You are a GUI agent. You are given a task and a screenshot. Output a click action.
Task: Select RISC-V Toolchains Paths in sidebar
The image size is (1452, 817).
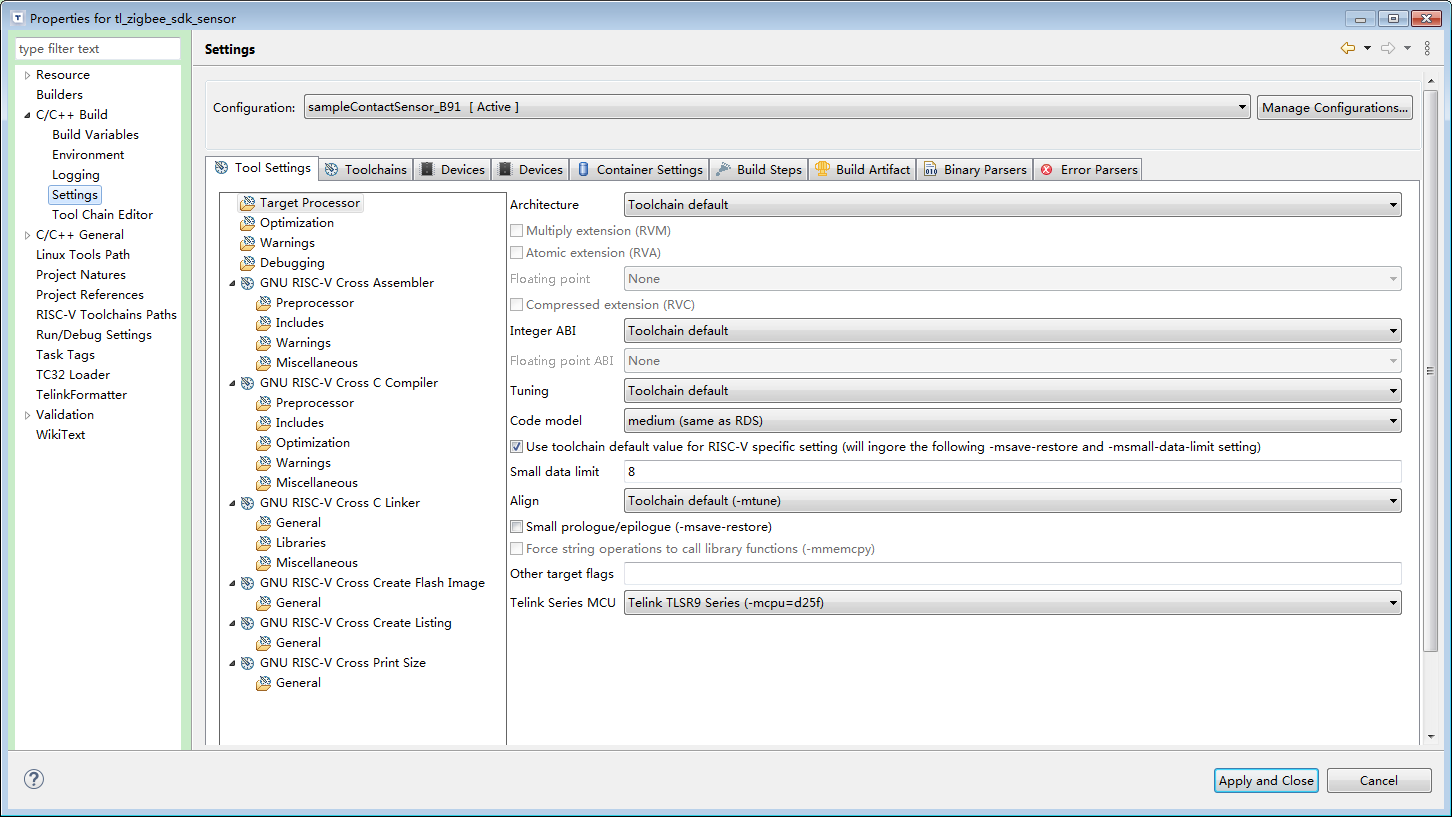point(106,315)
